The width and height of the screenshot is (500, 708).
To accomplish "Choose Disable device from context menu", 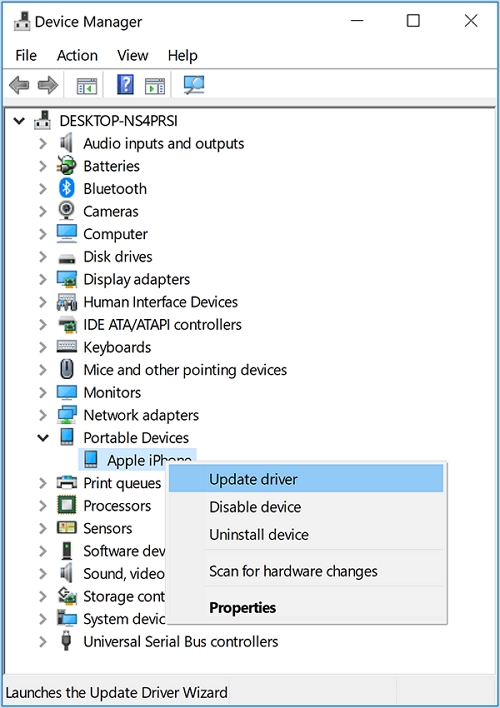I will pos(306,507).
